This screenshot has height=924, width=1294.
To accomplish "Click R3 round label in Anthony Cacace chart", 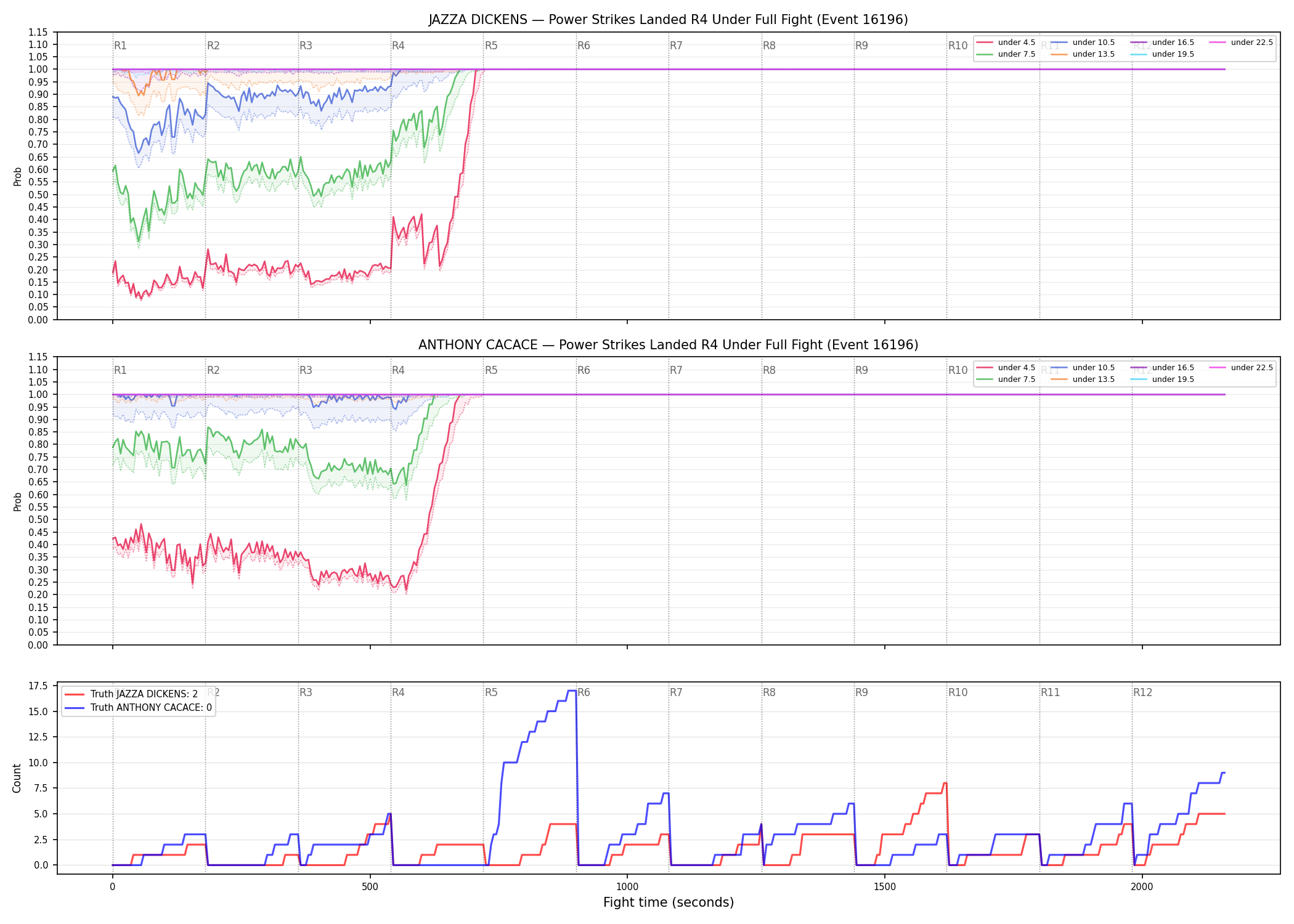I will (x=306, y=370).
